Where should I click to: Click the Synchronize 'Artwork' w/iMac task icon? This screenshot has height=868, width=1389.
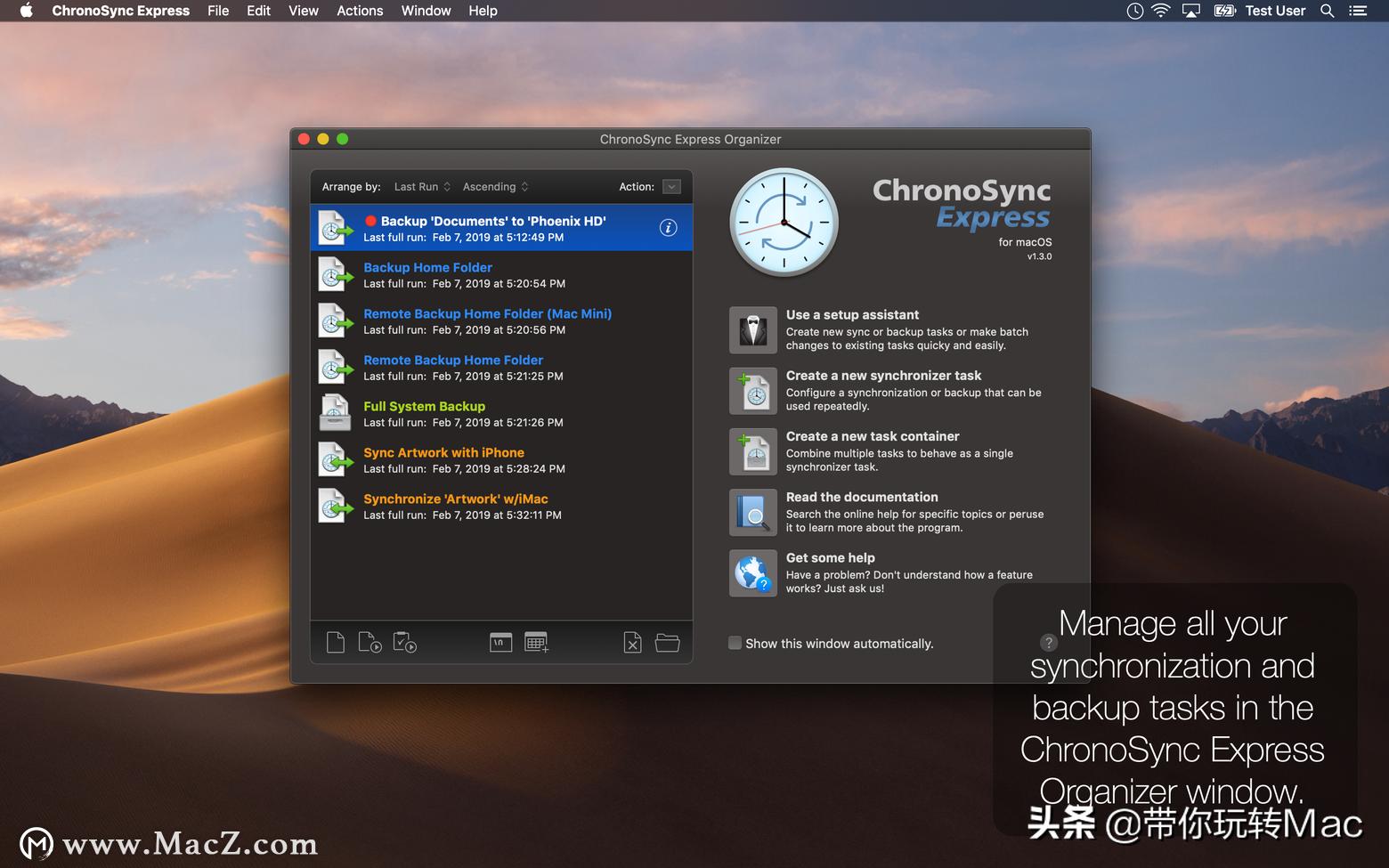click(335, 506)
